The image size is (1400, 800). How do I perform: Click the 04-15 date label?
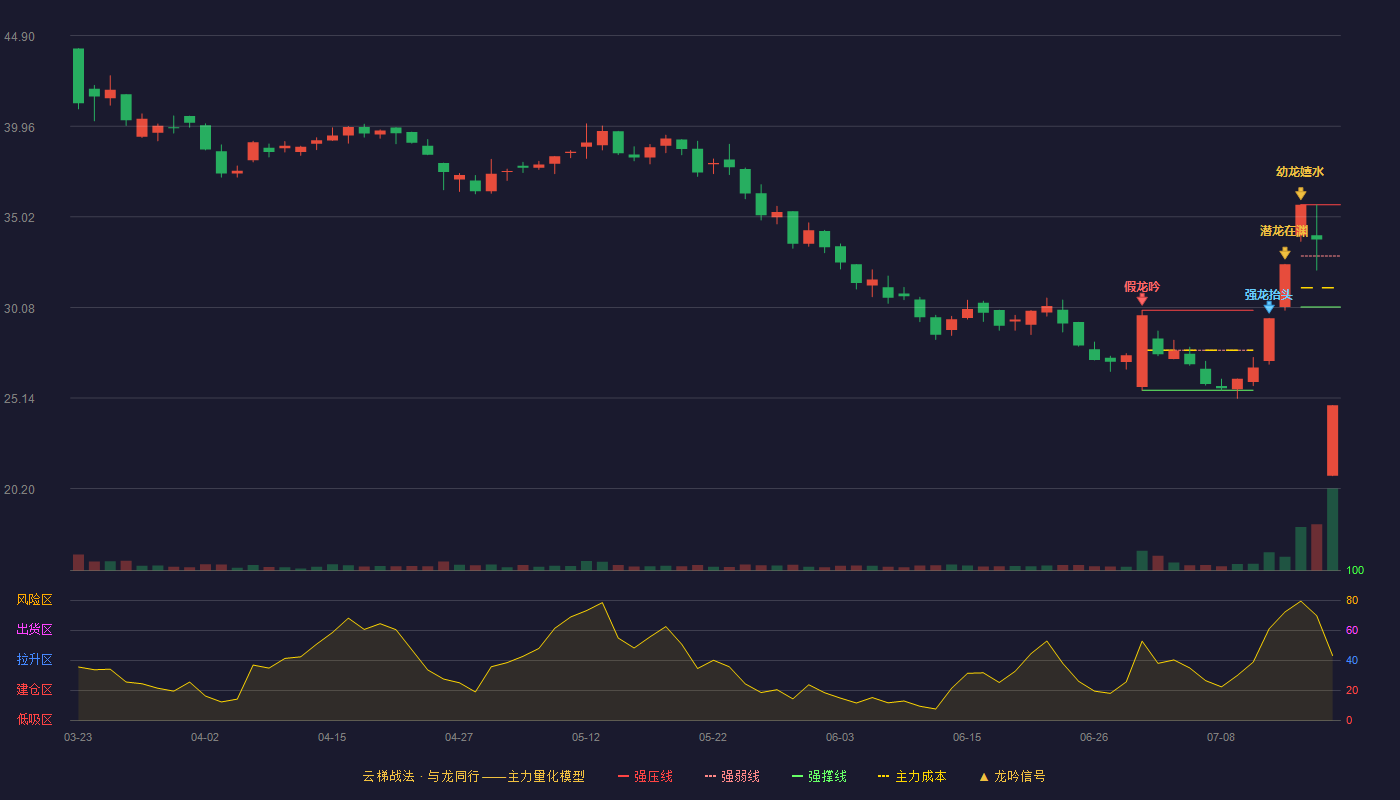[x=332, y=737]
